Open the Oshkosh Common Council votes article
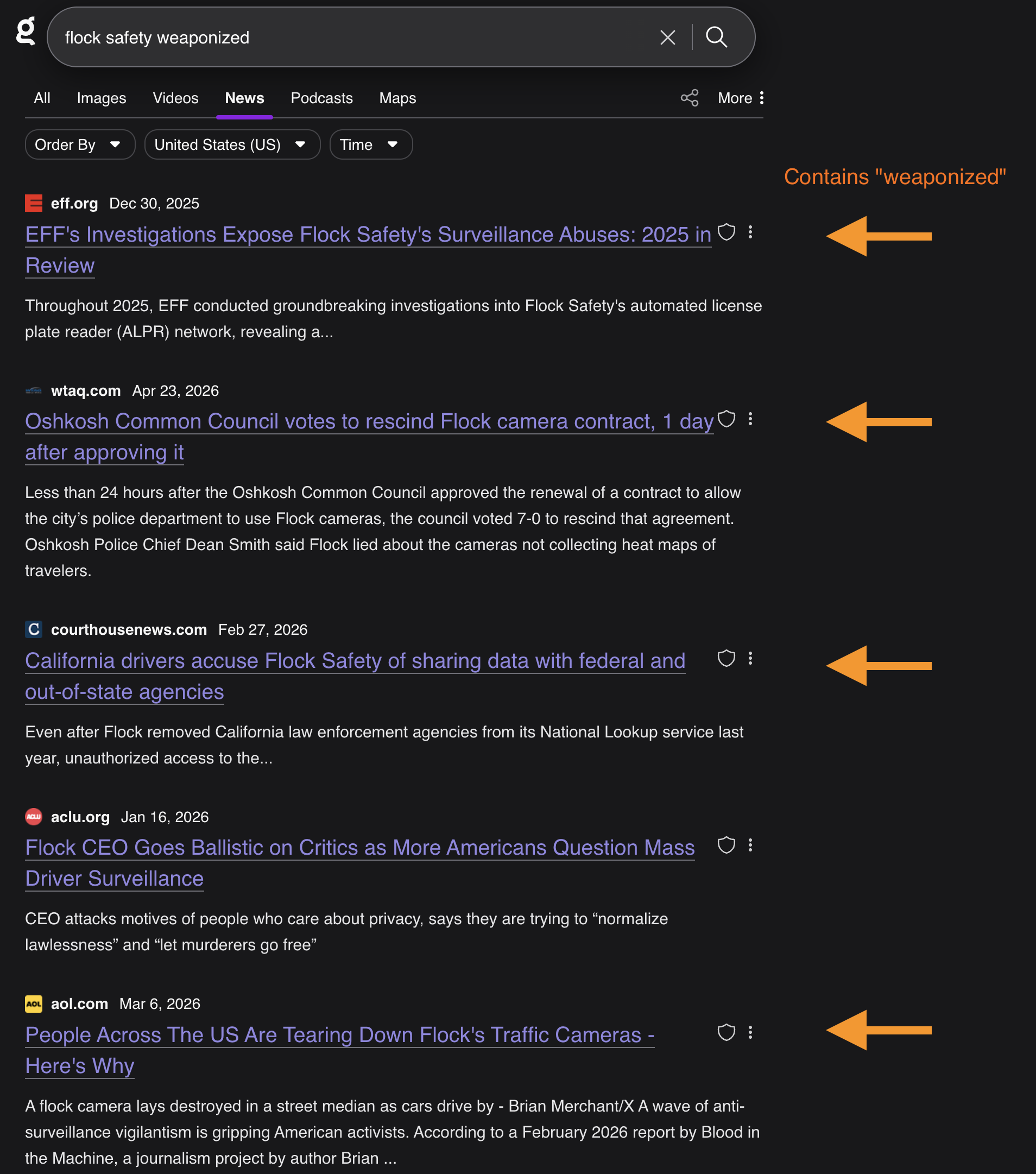Viewport: 1036px width, 1174px height. pyautogui.click(x=369, y=437)
